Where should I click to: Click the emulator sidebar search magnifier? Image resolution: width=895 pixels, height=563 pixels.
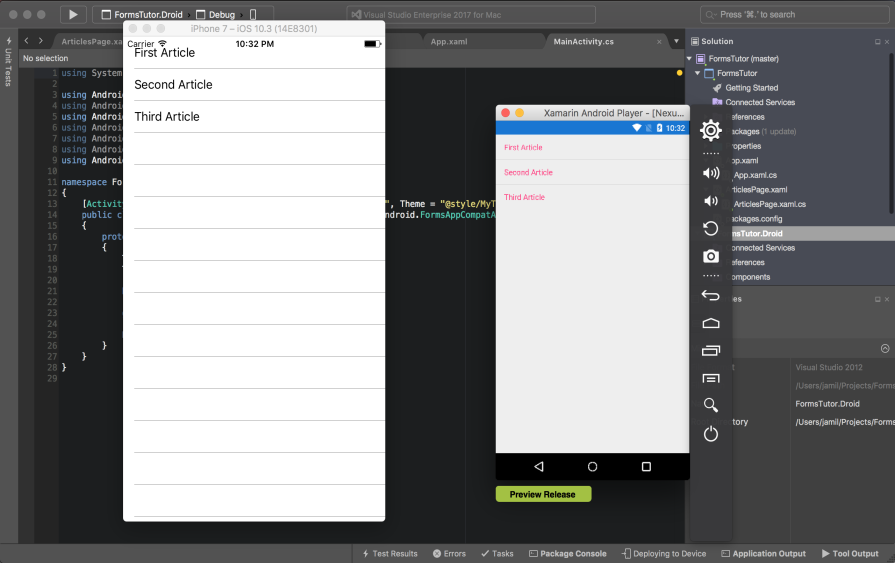(711, 405)
